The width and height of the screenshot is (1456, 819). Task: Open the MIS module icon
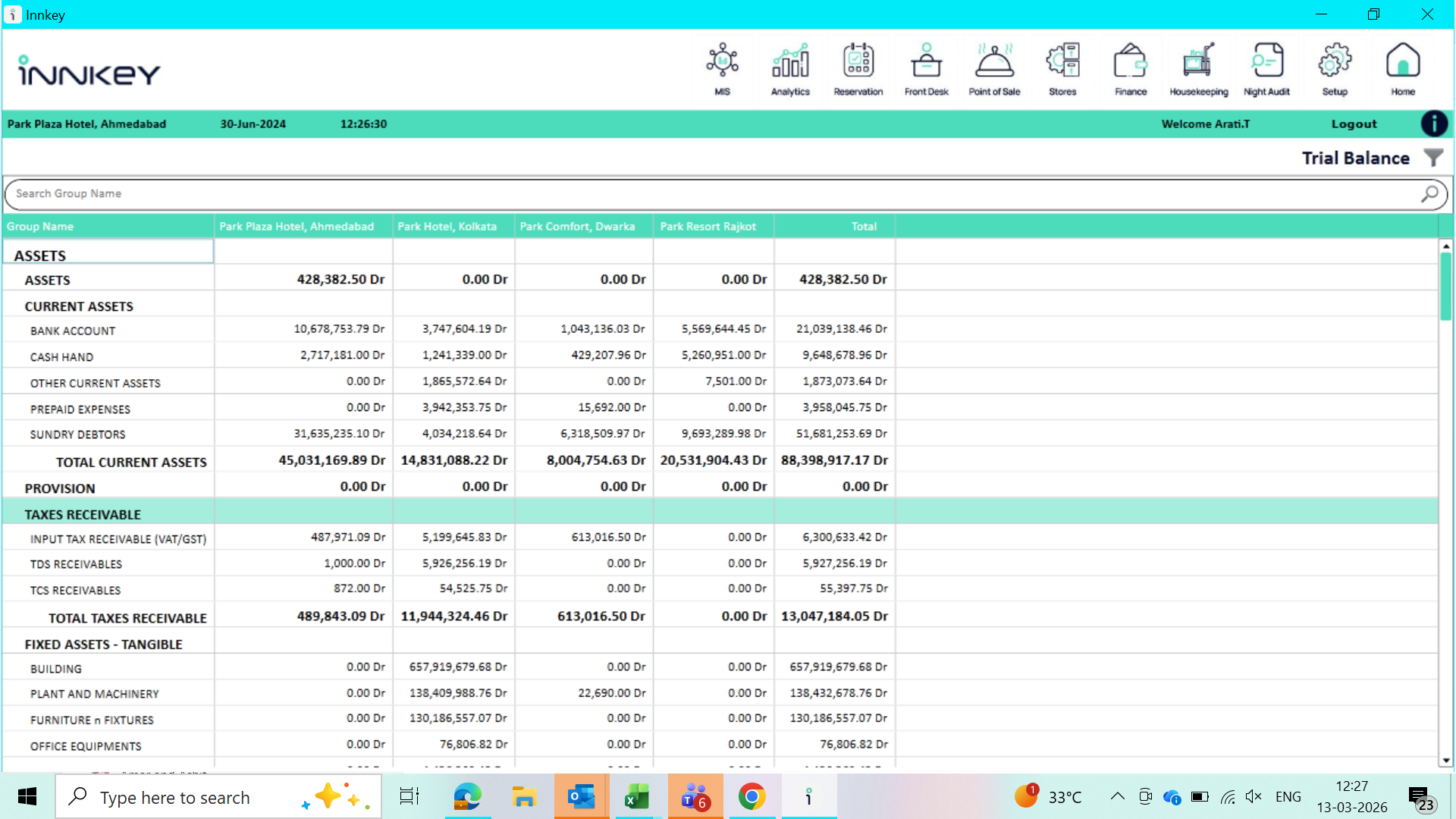[x=722, y=69]
